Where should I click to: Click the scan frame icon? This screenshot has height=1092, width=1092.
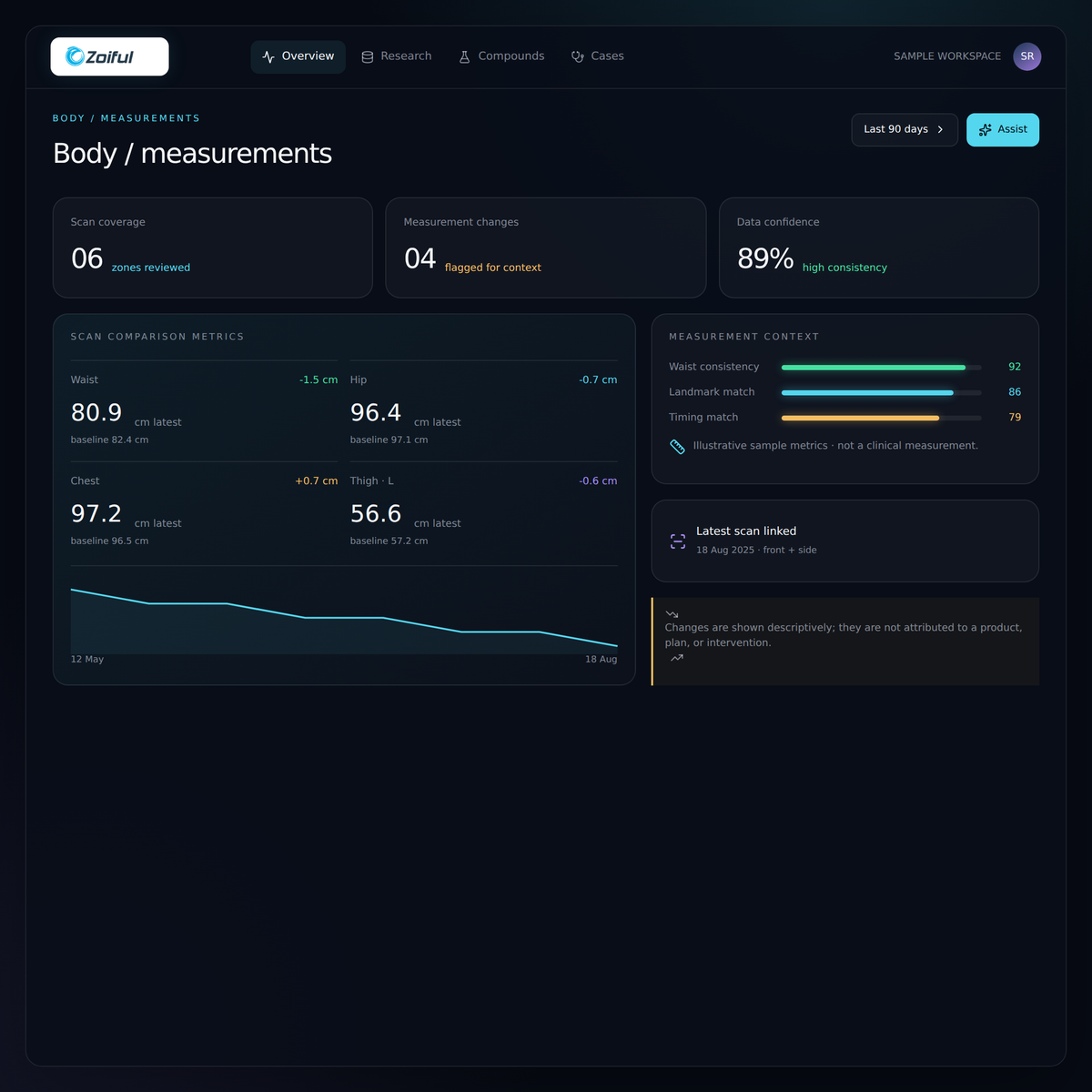tap(678, 541)
